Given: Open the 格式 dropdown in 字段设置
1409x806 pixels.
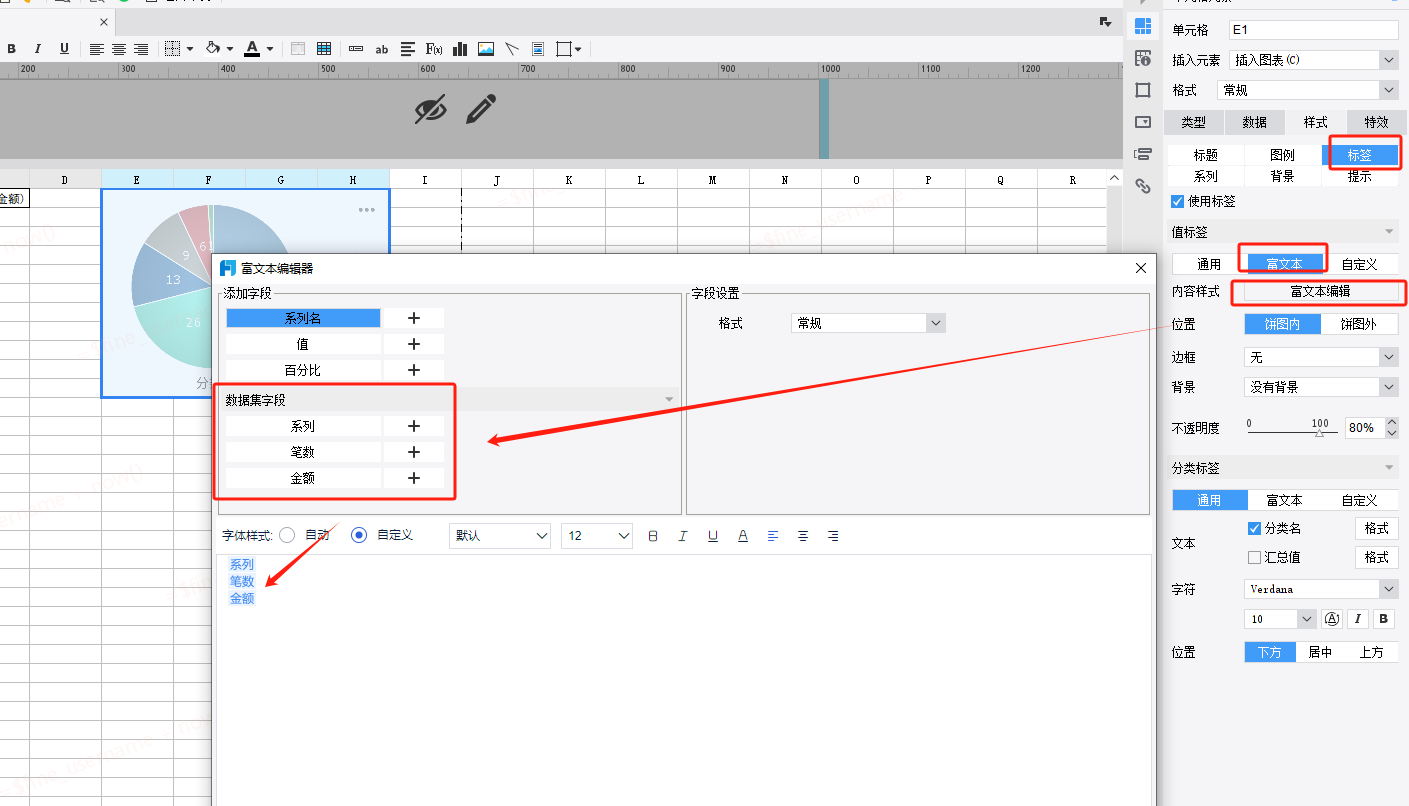Looking at the screenshot, I should coord(867,323).
